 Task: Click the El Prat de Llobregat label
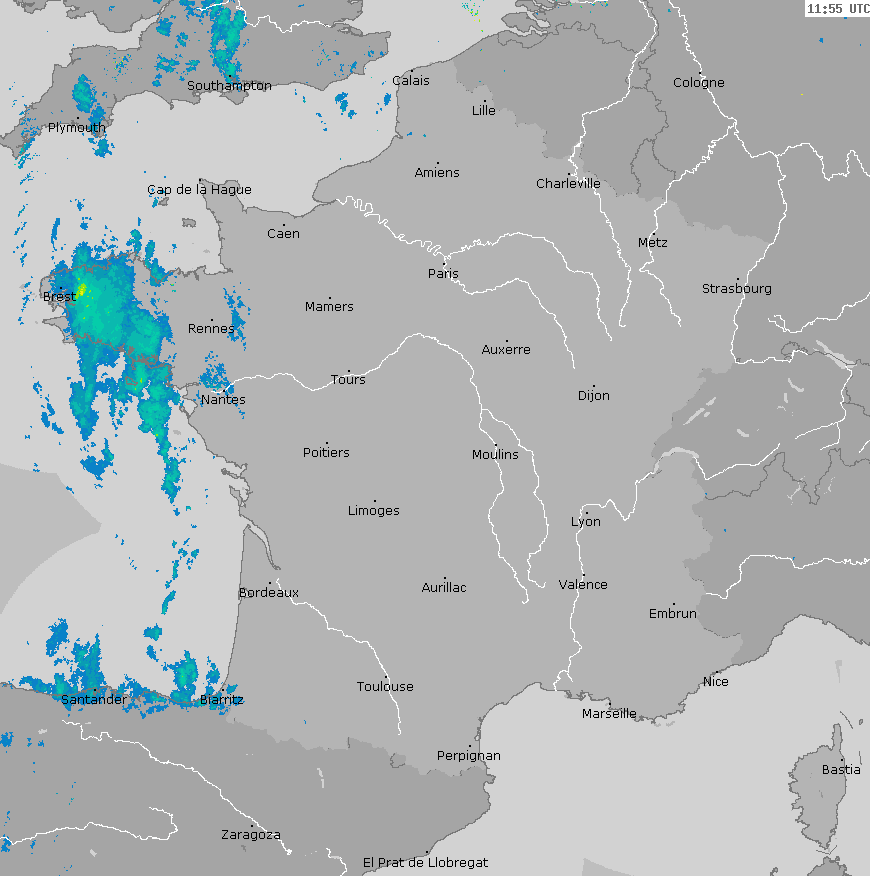tap(425, 862)
